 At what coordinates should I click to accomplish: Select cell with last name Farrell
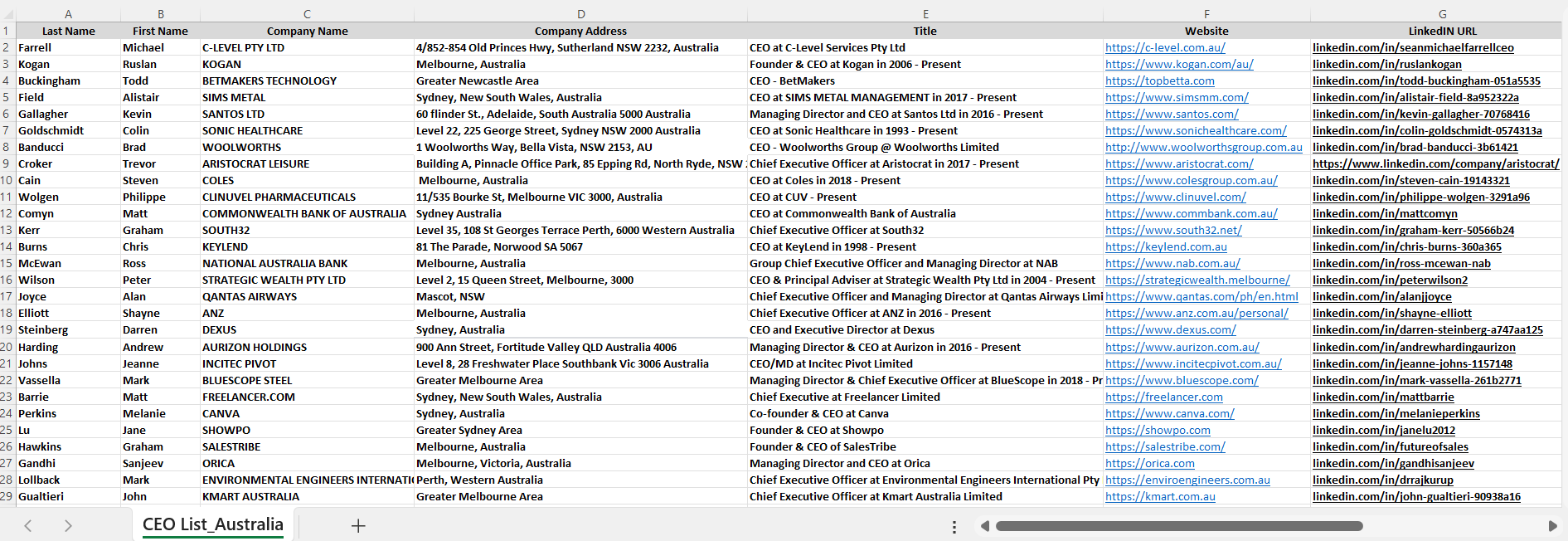(x=68, y=47)
